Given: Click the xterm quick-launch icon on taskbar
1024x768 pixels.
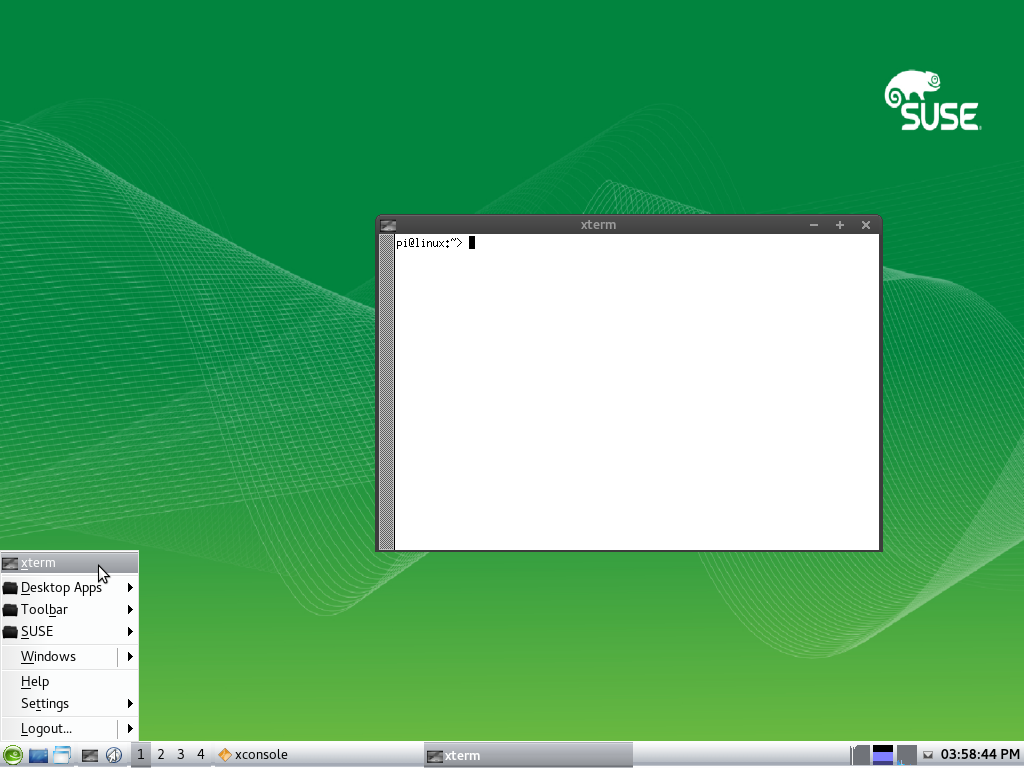Looking at the screenshot, I should pyautogui.click(x=89, y=754).
